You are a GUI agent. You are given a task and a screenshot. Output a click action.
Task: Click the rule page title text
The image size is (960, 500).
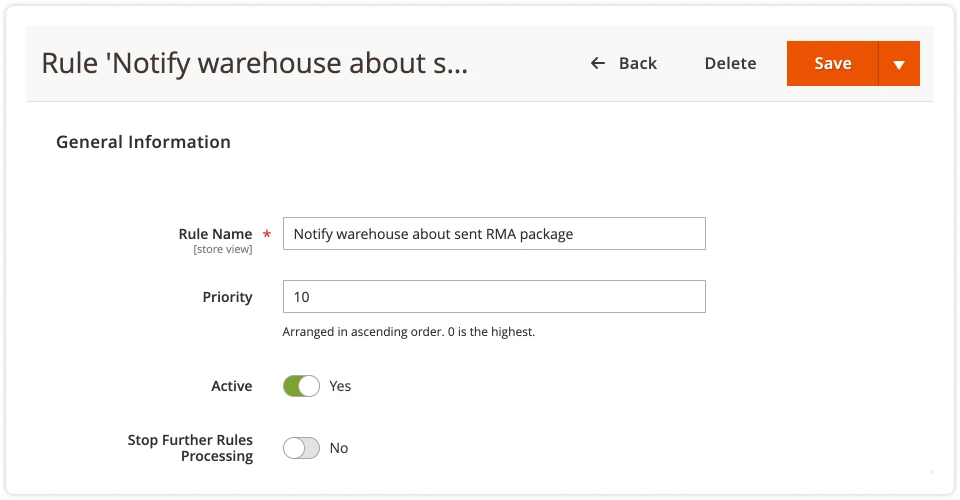point(254,64)
